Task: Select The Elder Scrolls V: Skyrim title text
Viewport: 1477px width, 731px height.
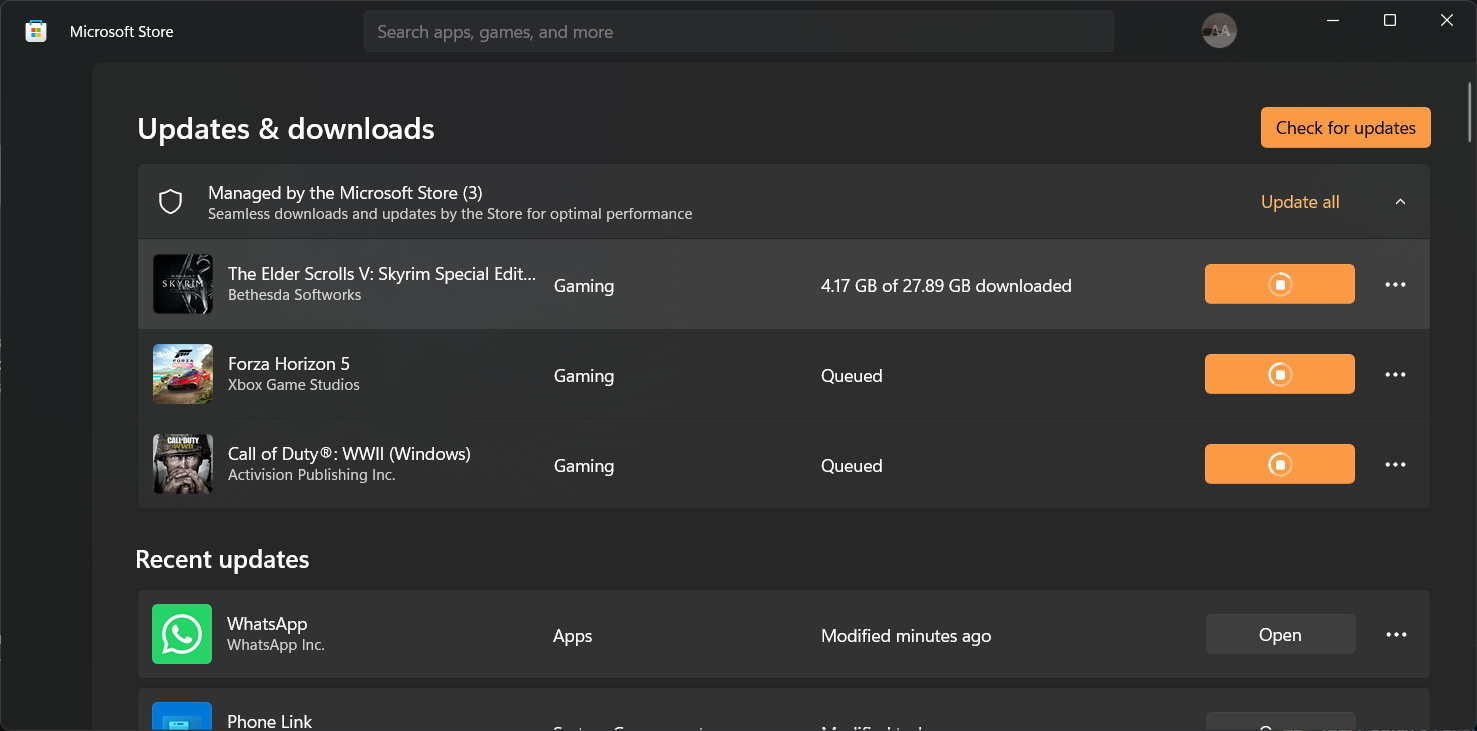Action: (382, 274)
